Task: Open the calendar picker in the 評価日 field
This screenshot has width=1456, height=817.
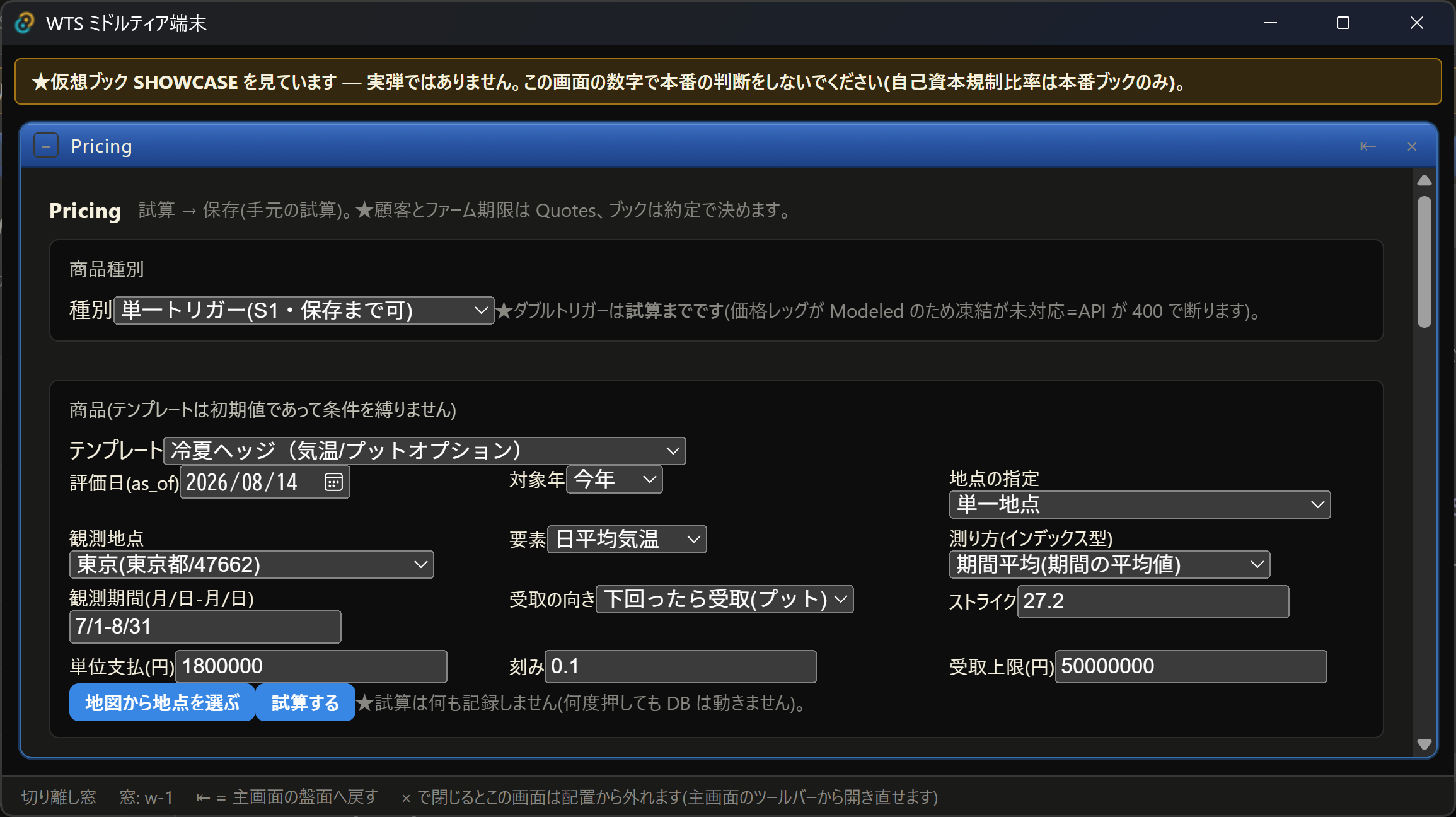Action: coord(333,482)
